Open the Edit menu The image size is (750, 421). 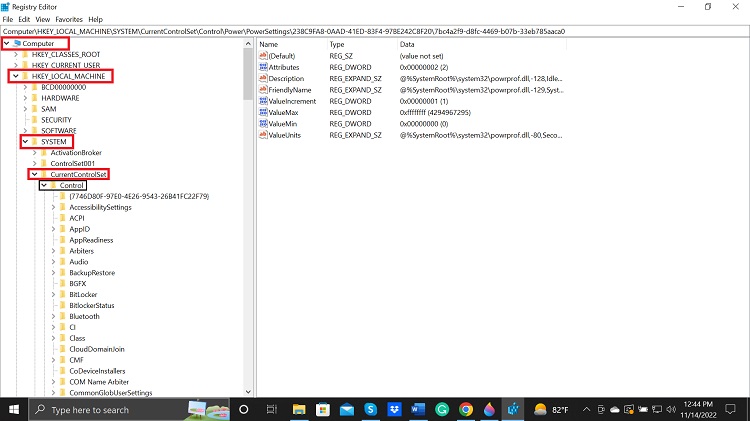click(x=25, y=19)
